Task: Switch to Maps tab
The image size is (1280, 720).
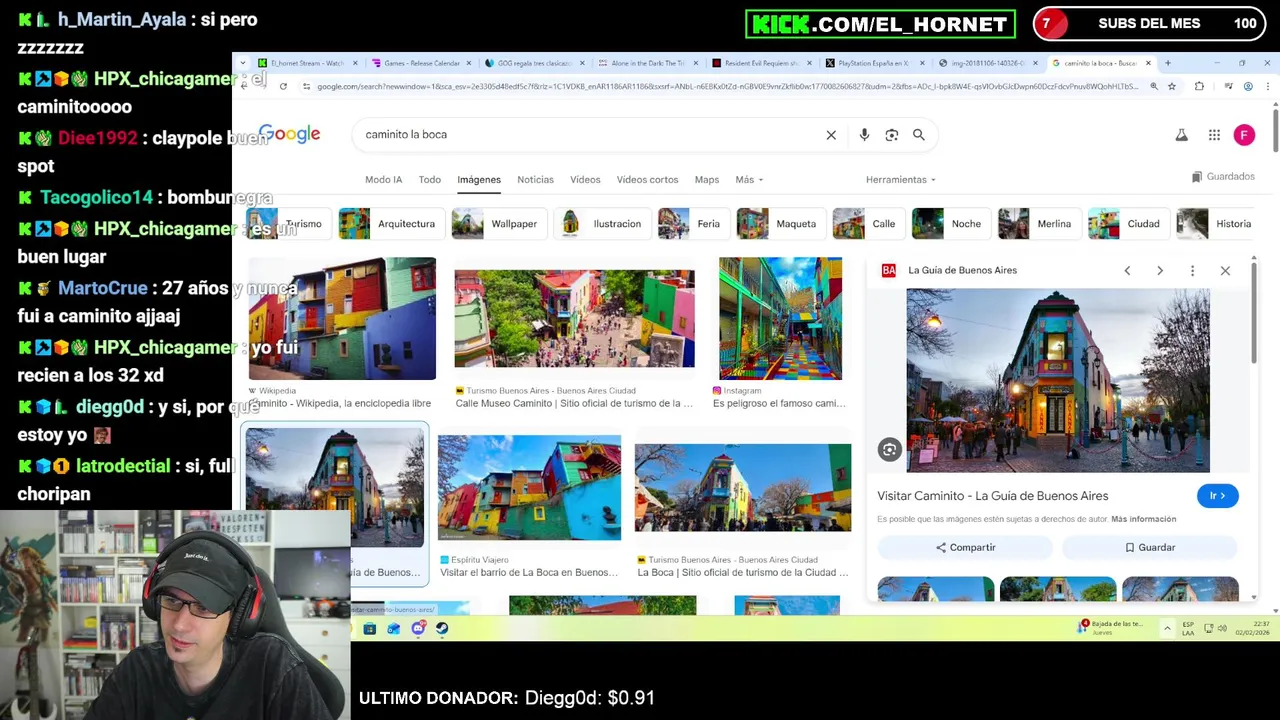Action: pyautogui.click(x=707, y=180)
